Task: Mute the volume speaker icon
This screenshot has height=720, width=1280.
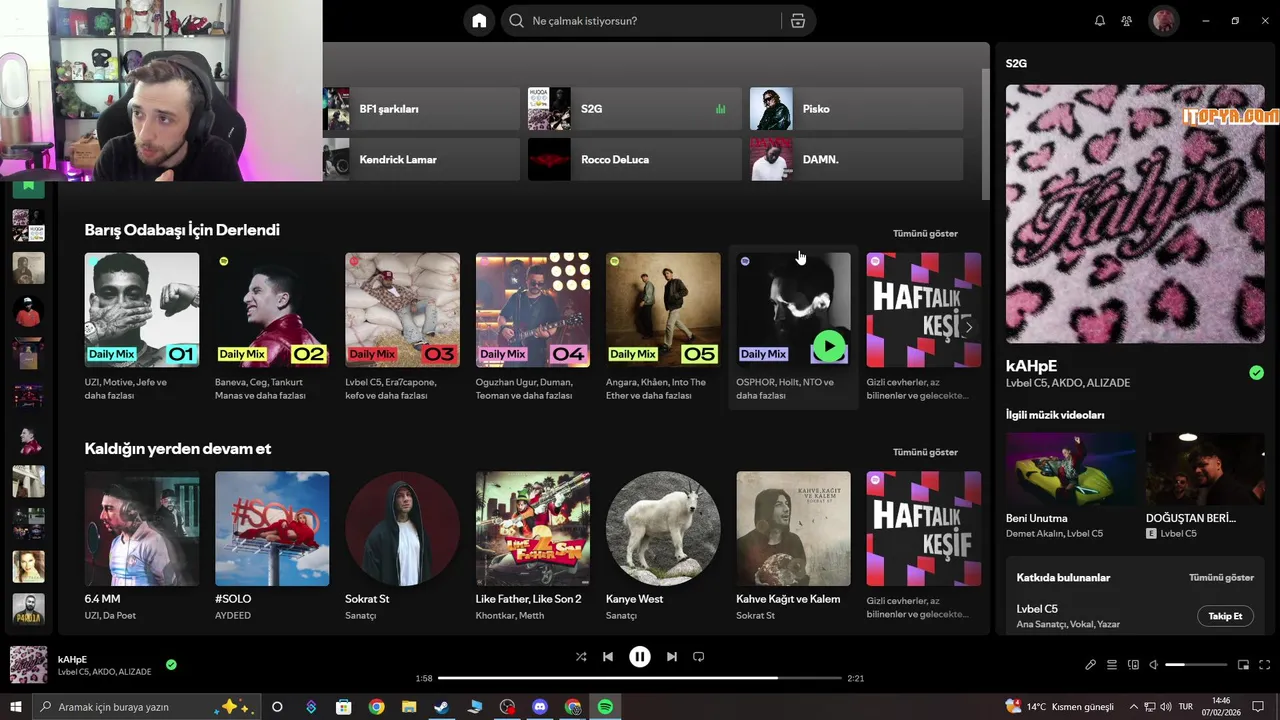Action: [x=1153, y=665]
